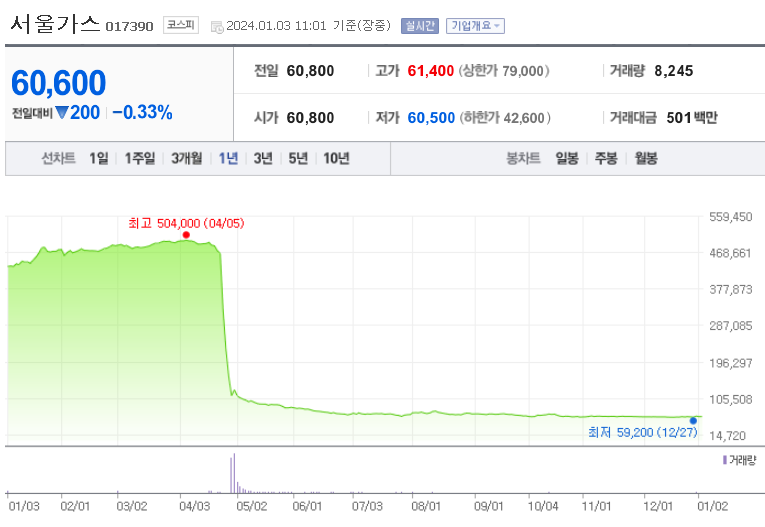This screenshot has height=527, width=765.
Task: Click the 거래량 value 8,245
Action: [x=674, y=71]
